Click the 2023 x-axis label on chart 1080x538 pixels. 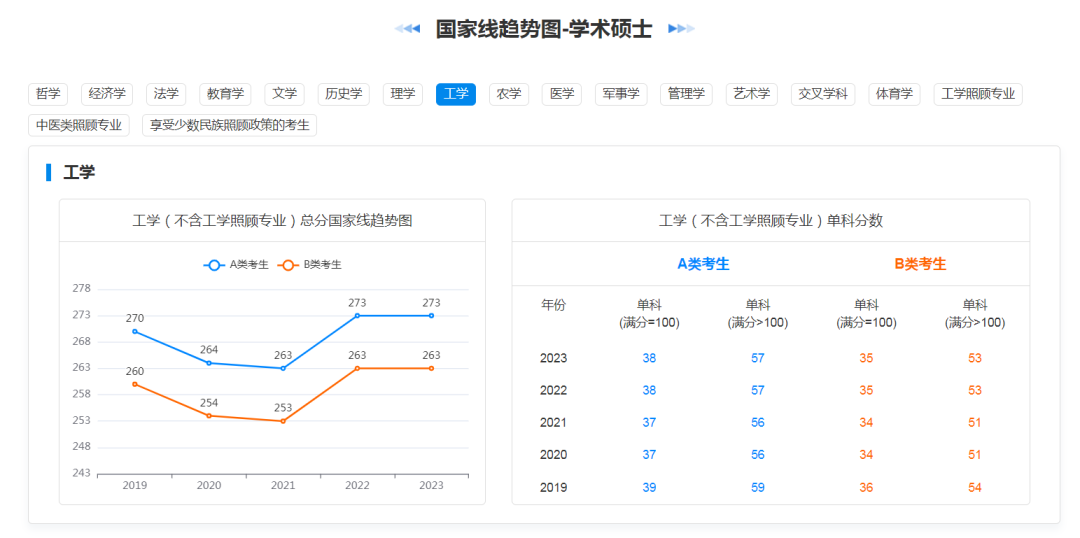(x=431, y=486)
